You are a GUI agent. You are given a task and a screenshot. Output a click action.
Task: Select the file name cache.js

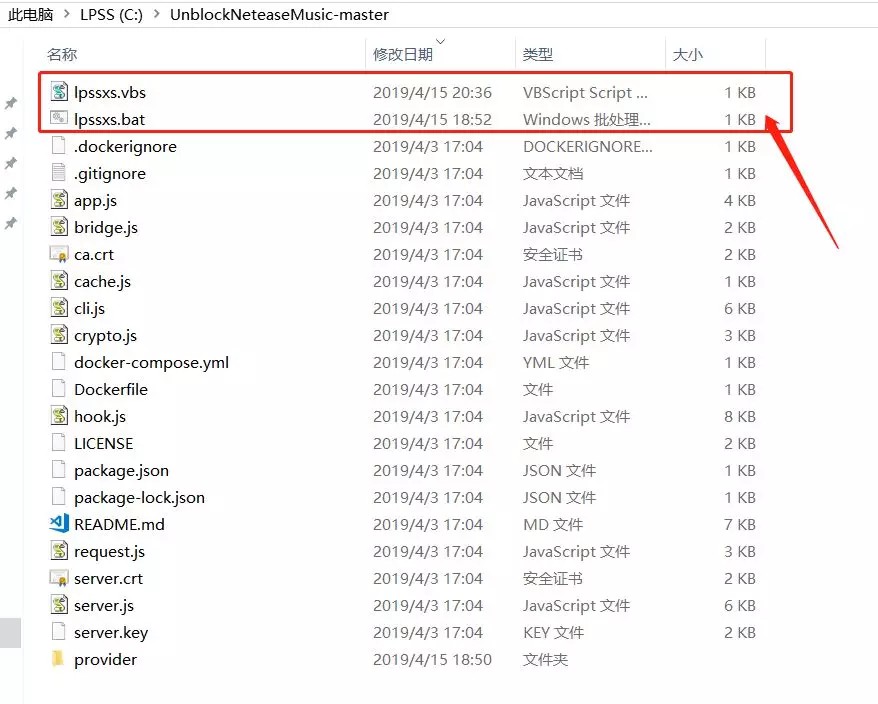102,282
